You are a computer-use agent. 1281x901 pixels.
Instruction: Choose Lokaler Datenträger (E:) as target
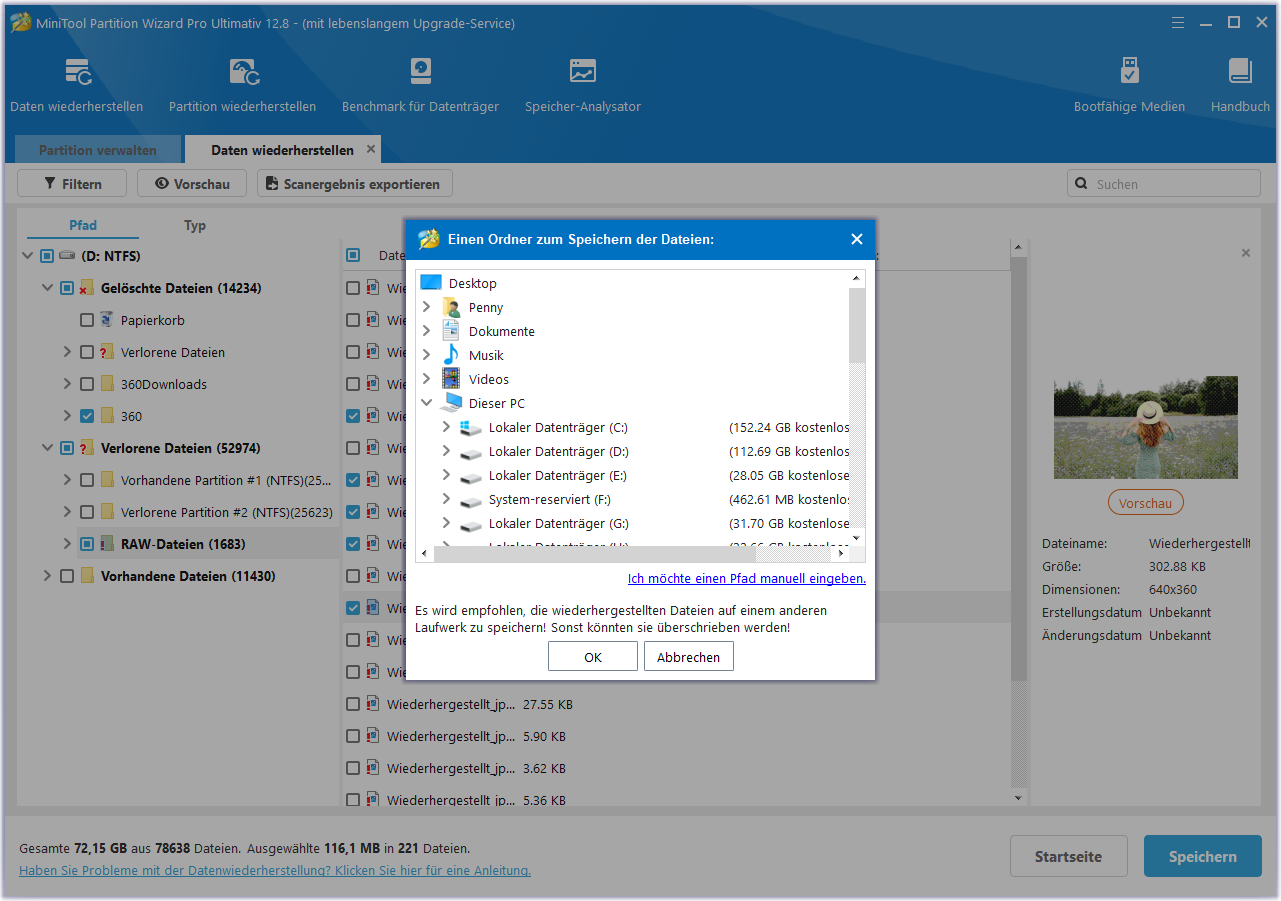click(558, 475)
